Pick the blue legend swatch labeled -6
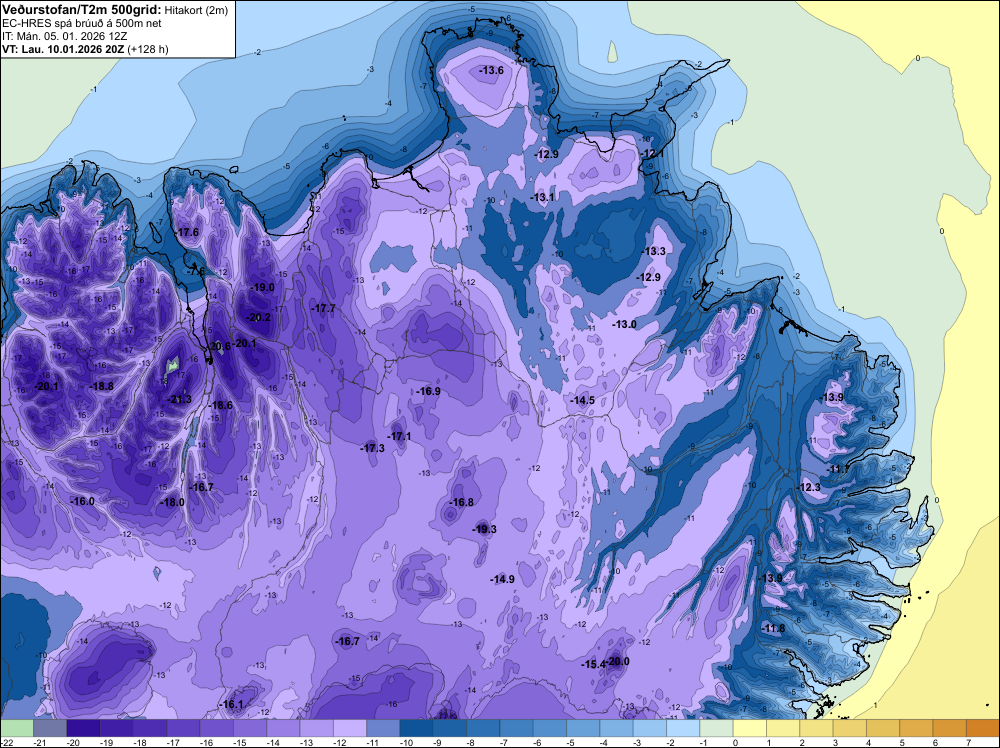 tap(550, 728)
